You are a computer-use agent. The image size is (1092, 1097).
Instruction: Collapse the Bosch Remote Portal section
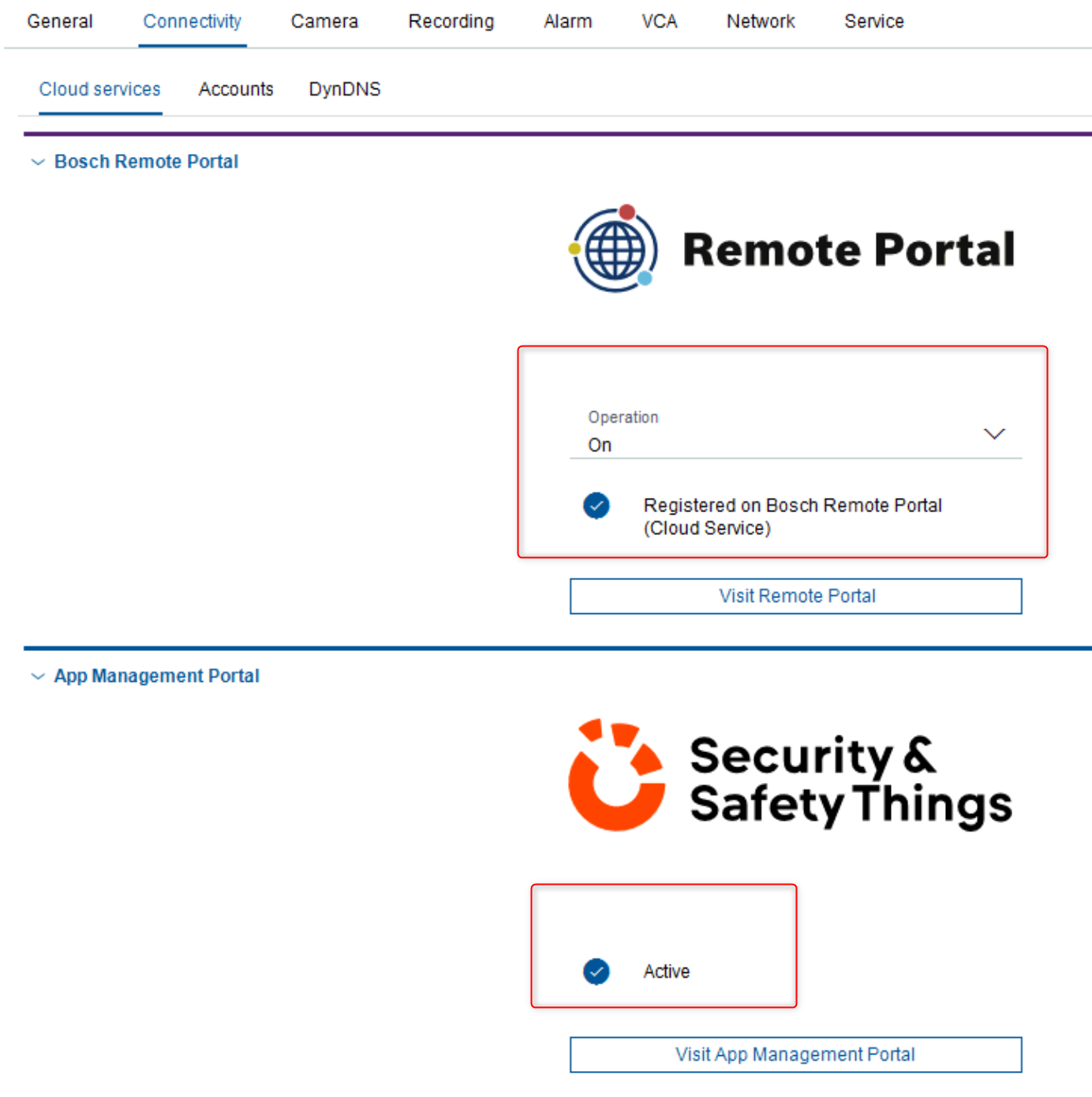(x=37, y=162)
